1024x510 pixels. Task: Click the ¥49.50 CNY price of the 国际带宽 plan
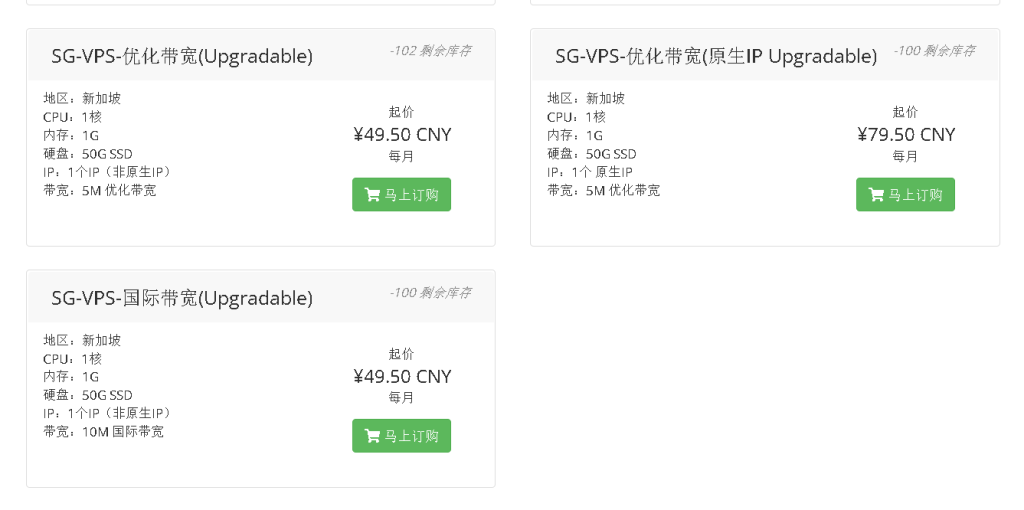click(402, 377)
